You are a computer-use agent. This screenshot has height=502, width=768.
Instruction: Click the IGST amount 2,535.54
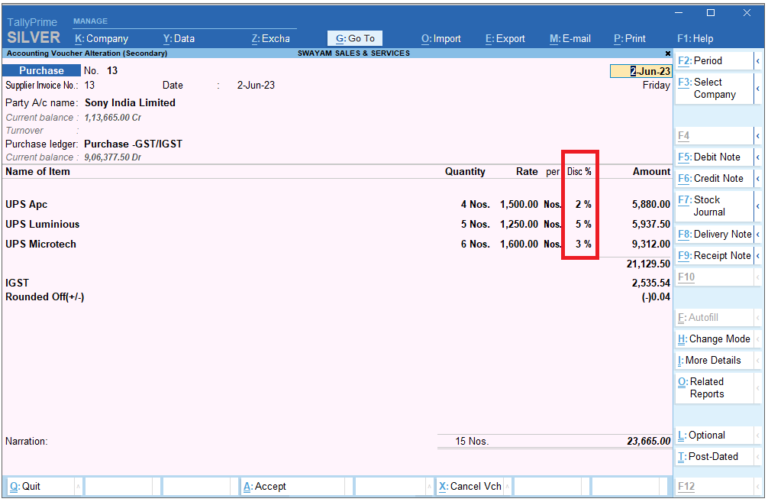(x=650, y=283)
